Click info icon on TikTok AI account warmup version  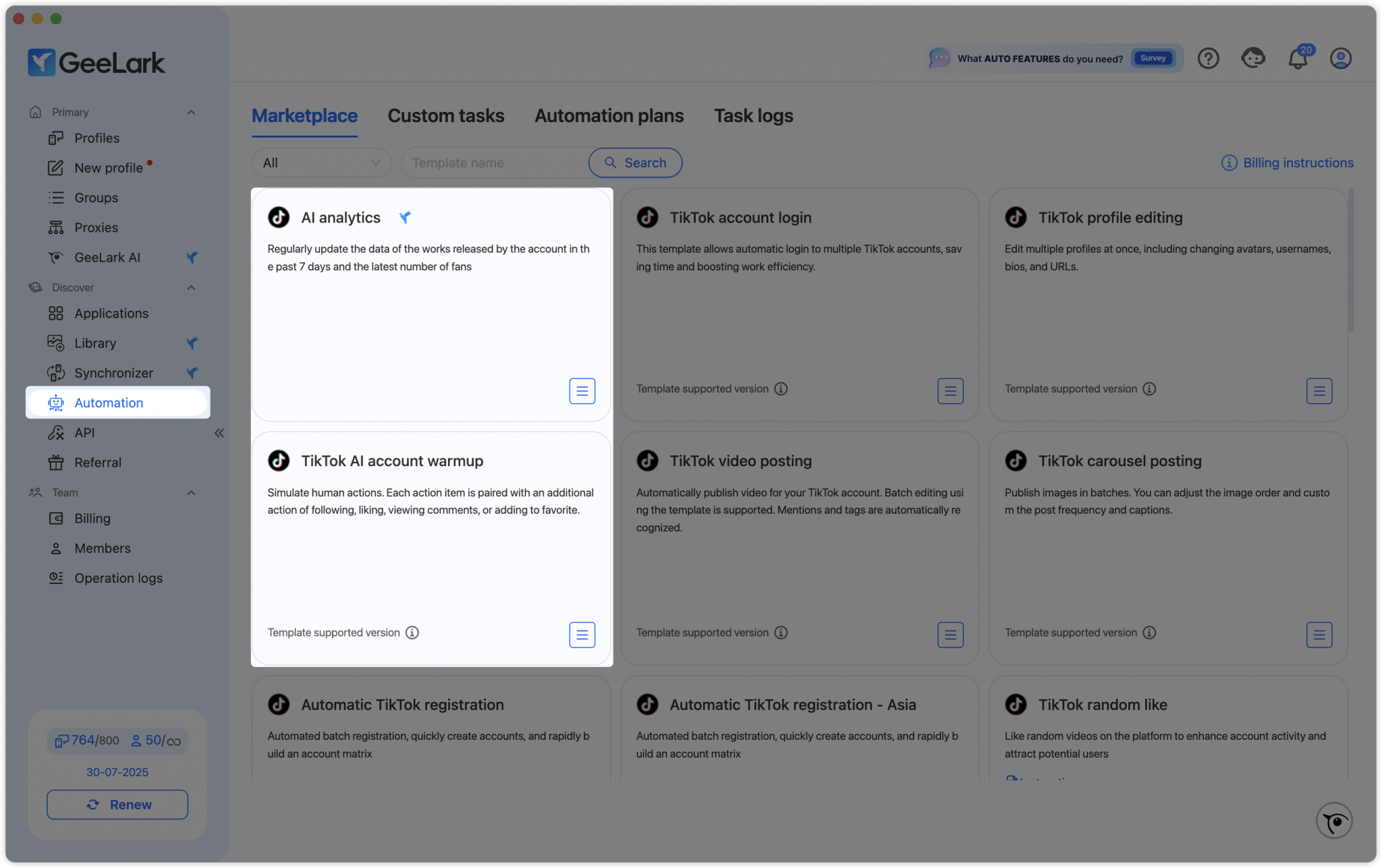click(x=412, y=633)
